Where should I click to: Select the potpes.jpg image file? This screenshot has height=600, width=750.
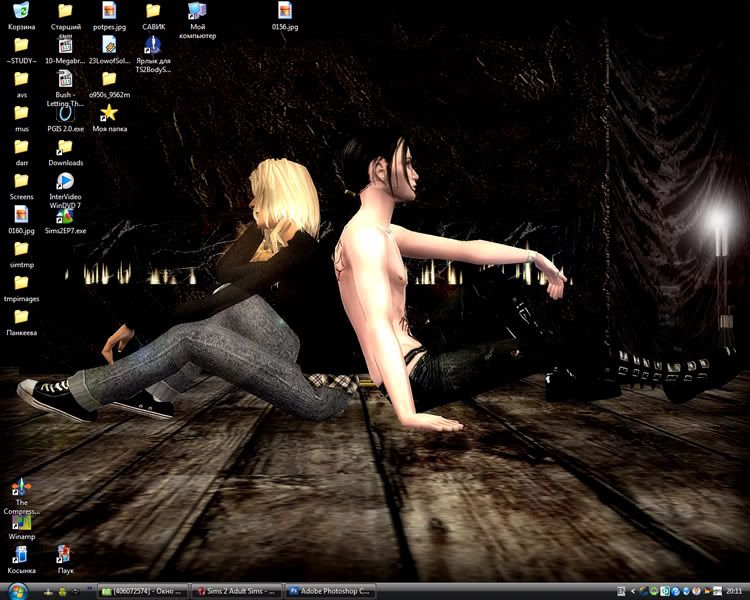[x=109, y=16]
